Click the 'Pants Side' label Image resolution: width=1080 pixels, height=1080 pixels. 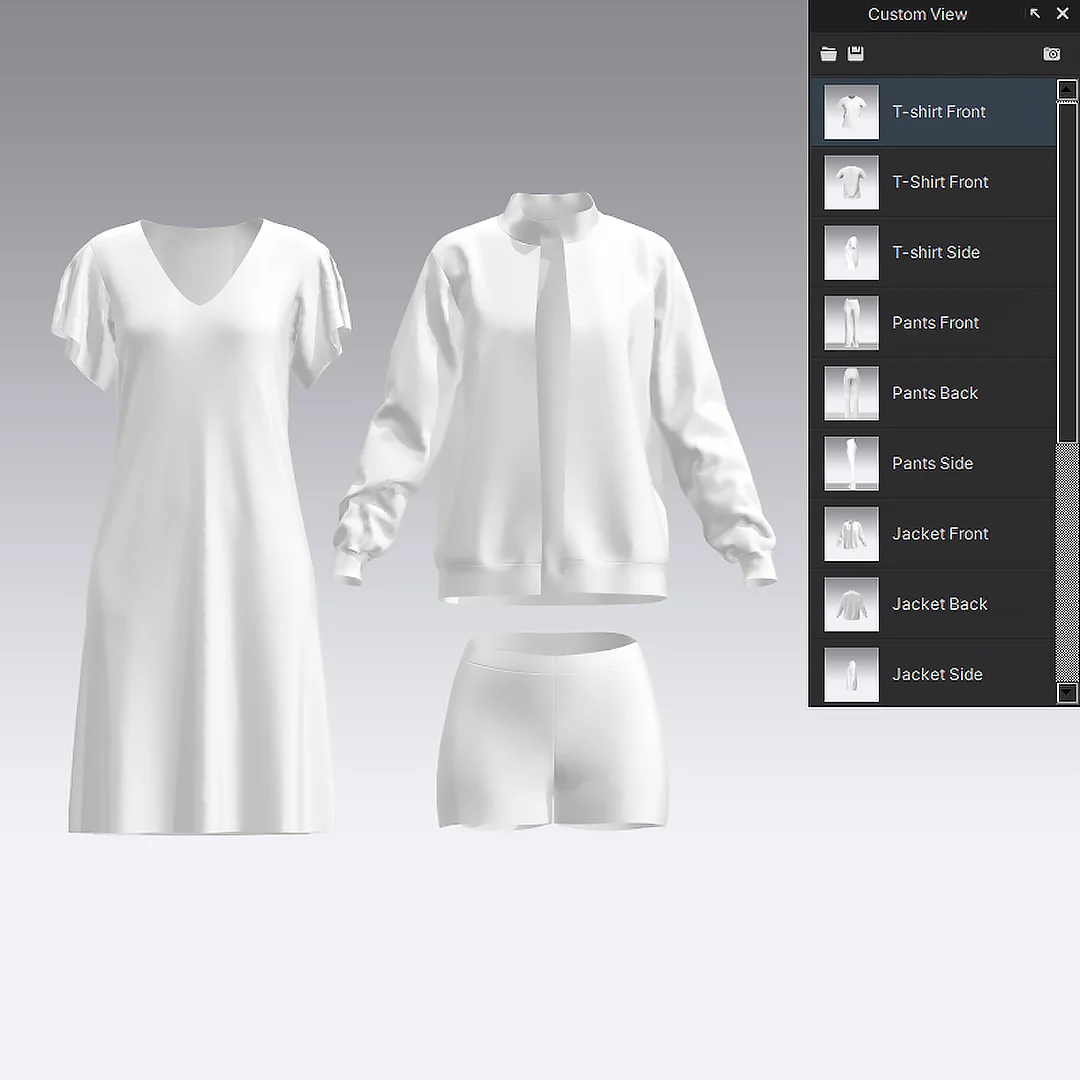(933, 463)
